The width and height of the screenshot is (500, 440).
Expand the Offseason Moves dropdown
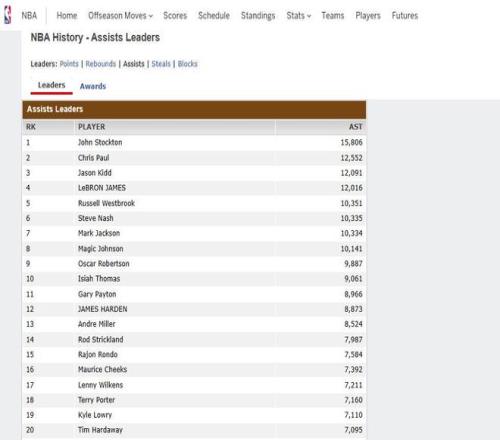pyautogui.click(x=120, y=16)
